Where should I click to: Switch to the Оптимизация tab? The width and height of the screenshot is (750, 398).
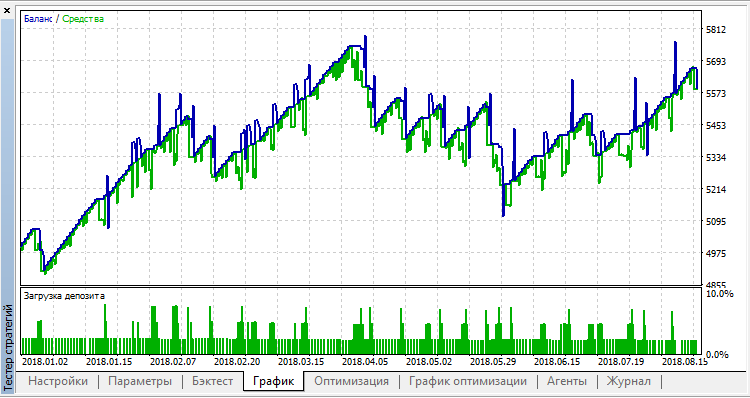pos(352,381)
